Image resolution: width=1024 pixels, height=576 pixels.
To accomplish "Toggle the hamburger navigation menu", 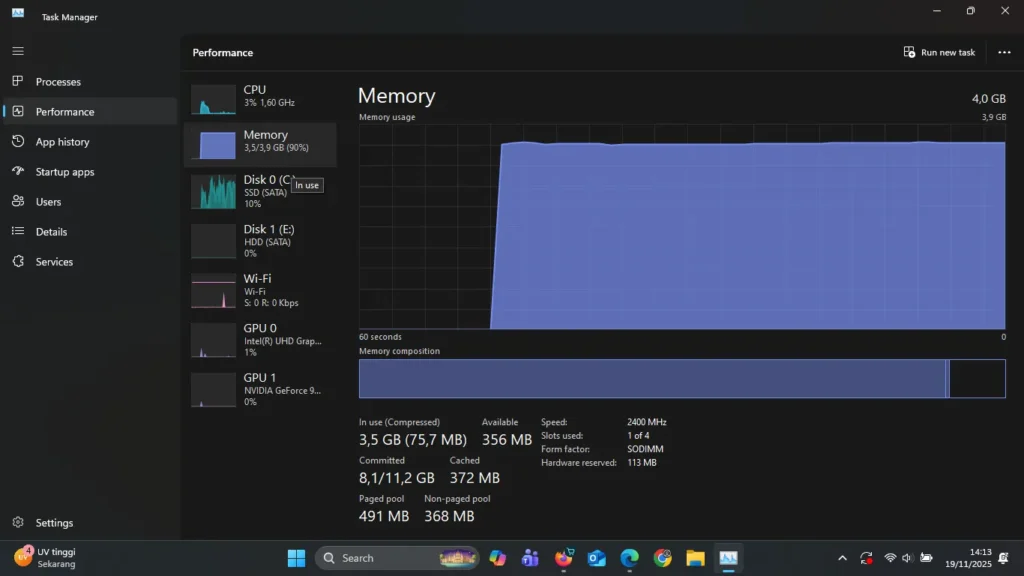I will point(17,50).
